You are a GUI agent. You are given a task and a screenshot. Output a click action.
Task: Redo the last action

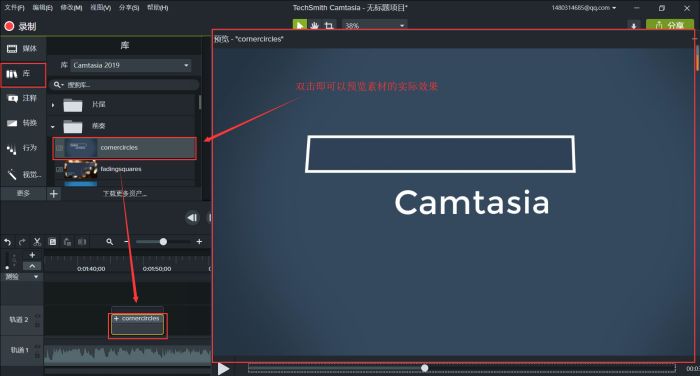pyautogui.click(x=22, y=242)
